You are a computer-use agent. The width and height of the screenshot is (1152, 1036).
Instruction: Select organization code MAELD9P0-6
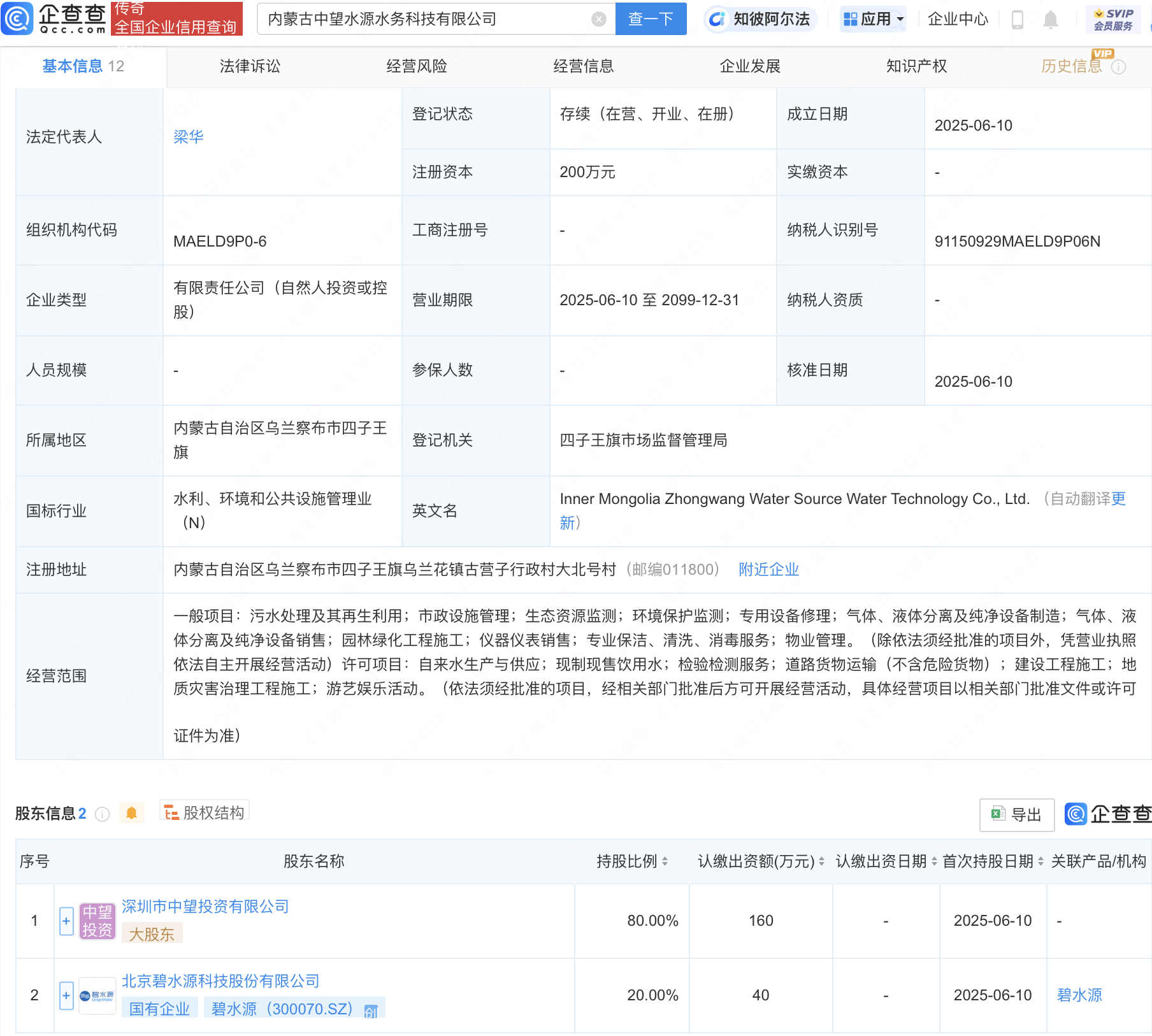pyautogui.click(x=220, y=241)
